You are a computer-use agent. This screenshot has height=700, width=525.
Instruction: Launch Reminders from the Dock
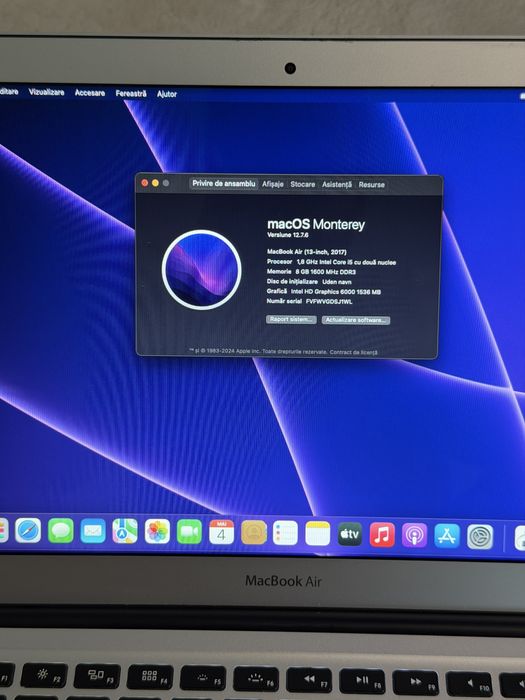285,533
